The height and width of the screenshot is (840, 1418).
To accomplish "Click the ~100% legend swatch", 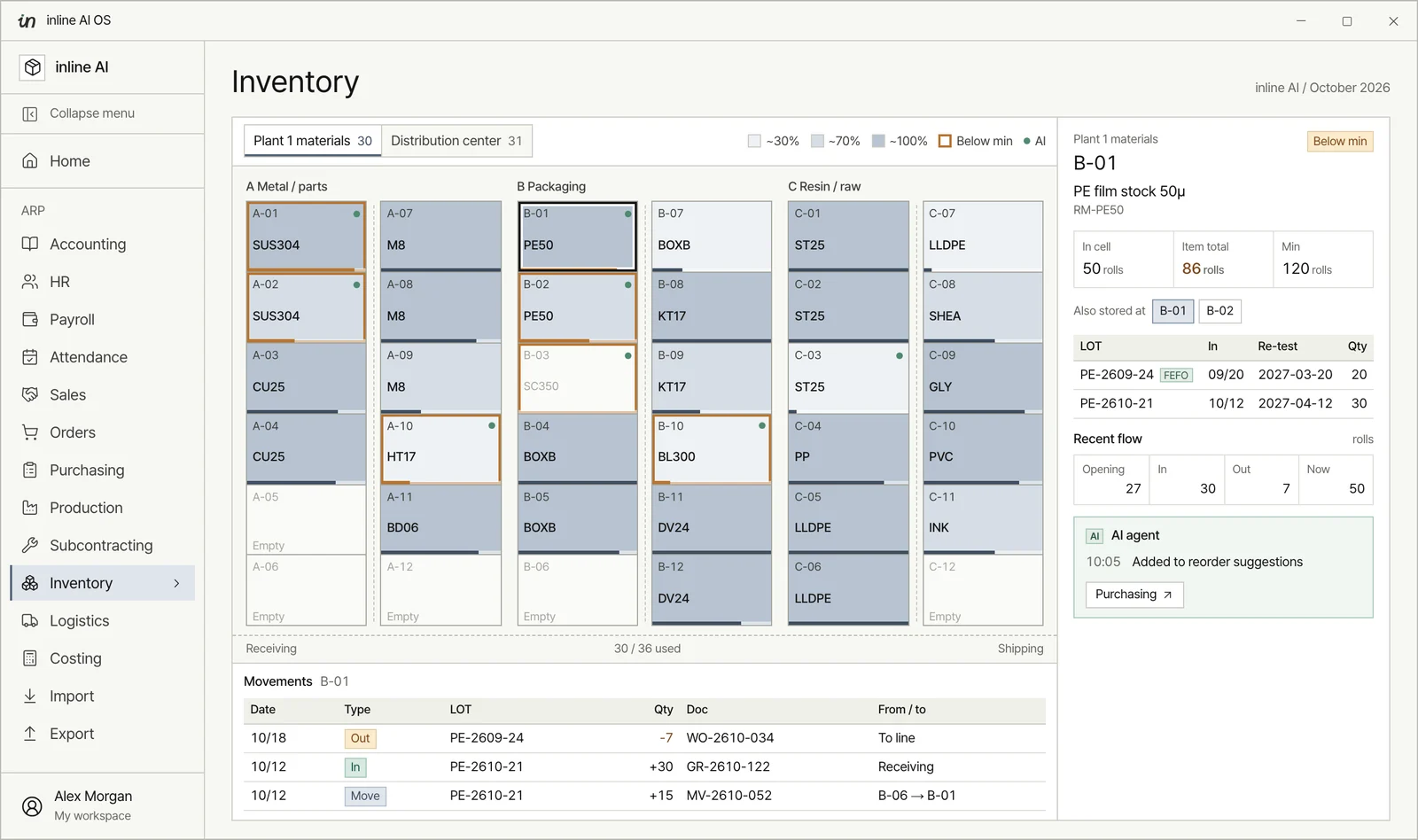I will pyautogui.click(x=878, y=141).
